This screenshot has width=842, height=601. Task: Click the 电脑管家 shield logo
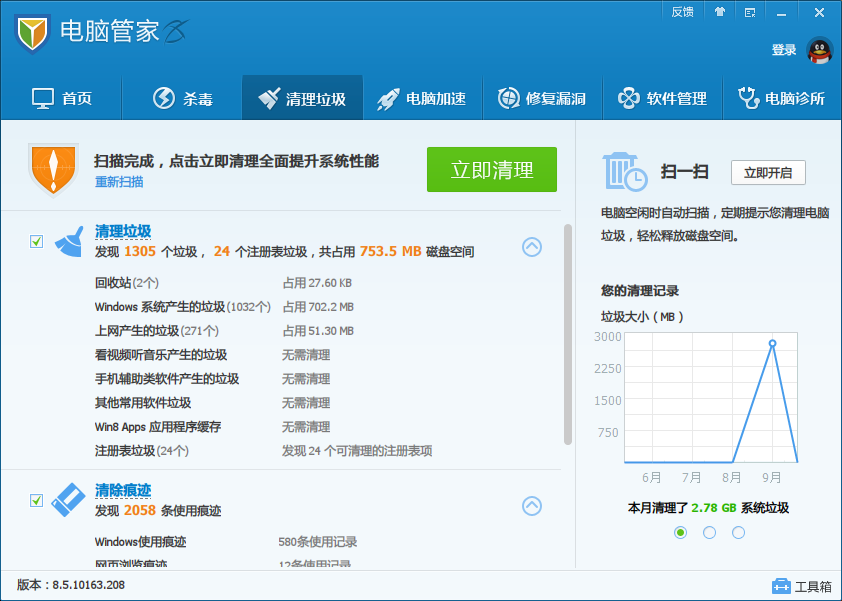(x=33, y=32)
